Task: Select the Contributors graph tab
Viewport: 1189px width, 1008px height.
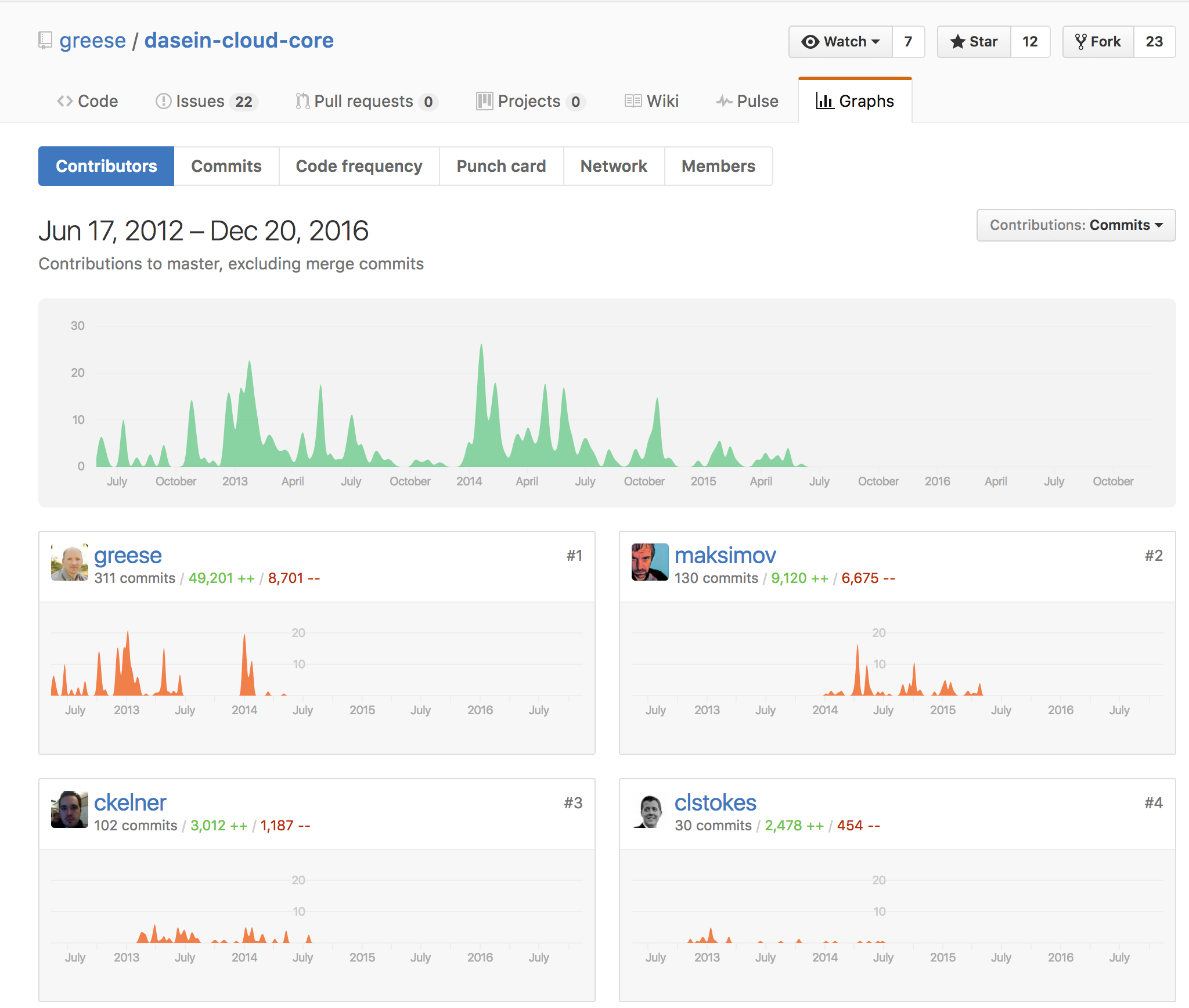Action: click(106, 166)
